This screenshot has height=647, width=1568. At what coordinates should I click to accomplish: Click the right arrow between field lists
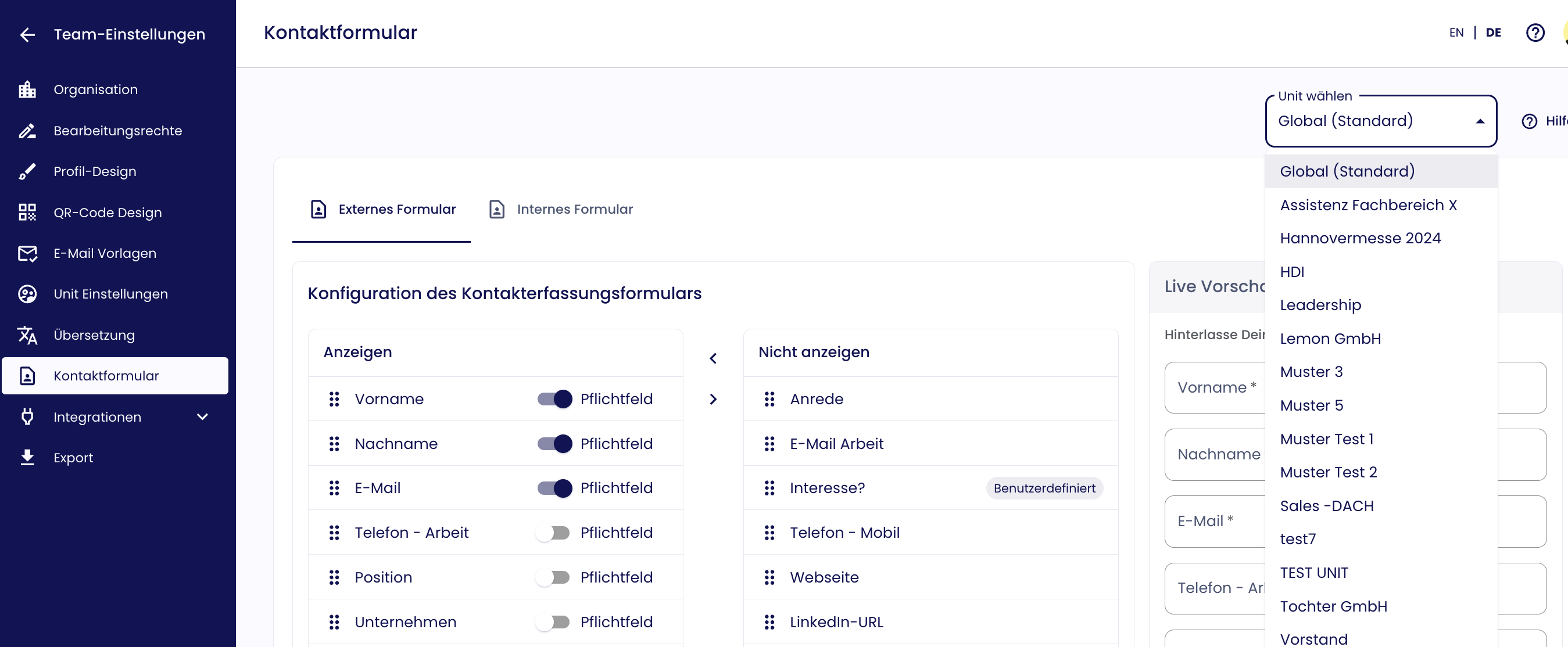pyautogui.click(x=713, y=400)
